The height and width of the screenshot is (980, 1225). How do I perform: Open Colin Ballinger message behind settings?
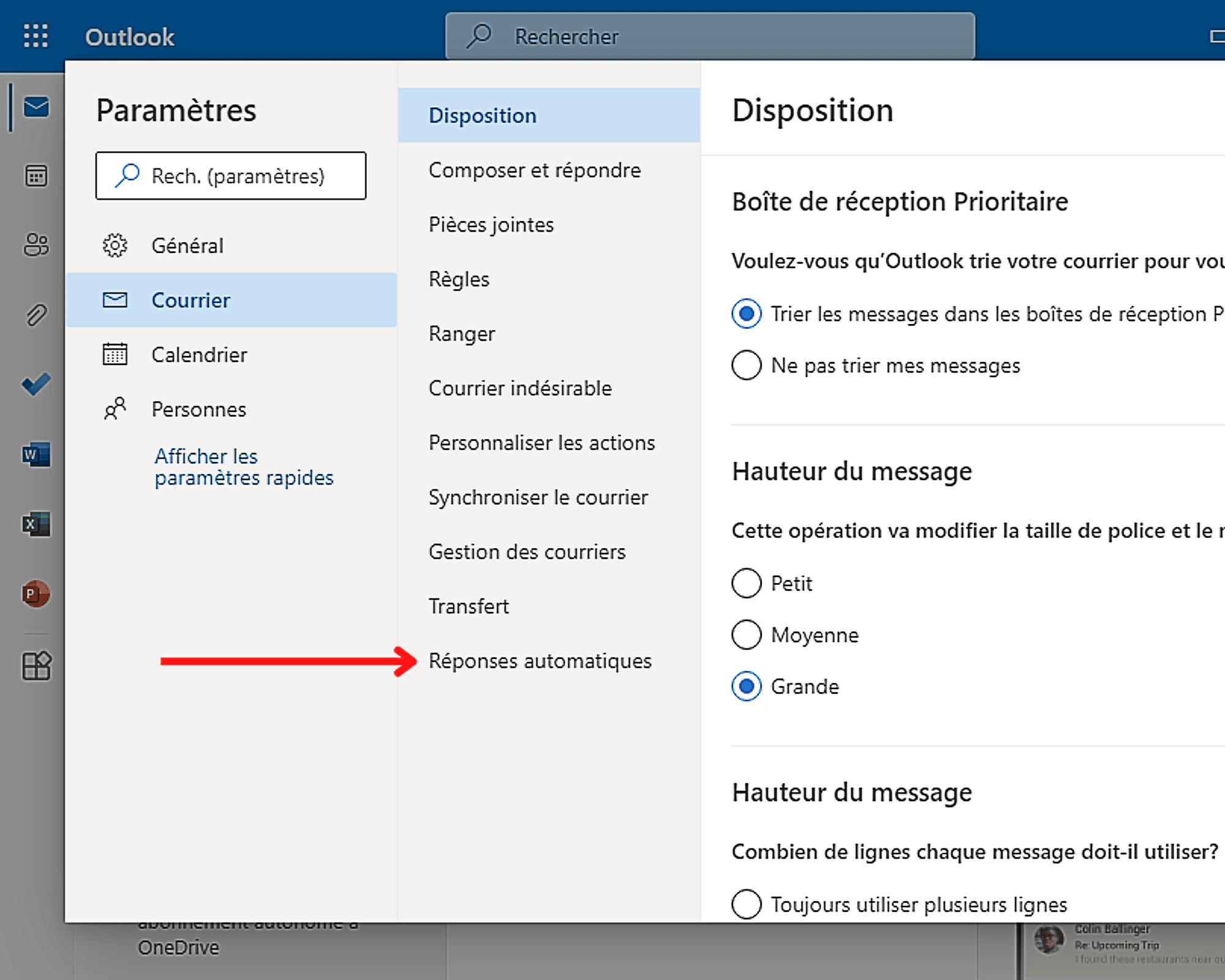click(x=1124, y=944)
